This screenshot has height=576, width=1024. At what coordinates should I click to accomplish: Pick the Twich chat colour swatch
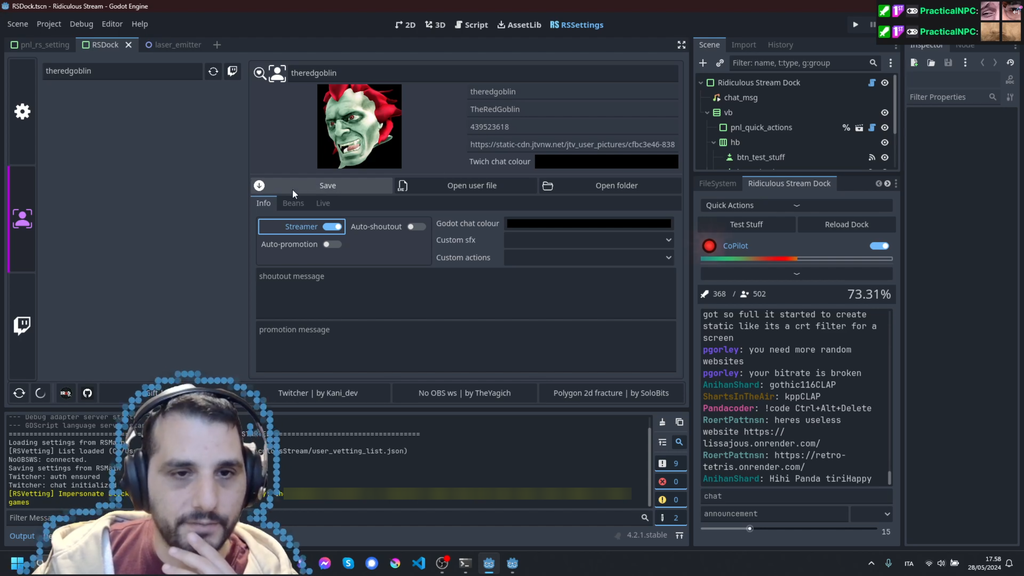point(606,161)
